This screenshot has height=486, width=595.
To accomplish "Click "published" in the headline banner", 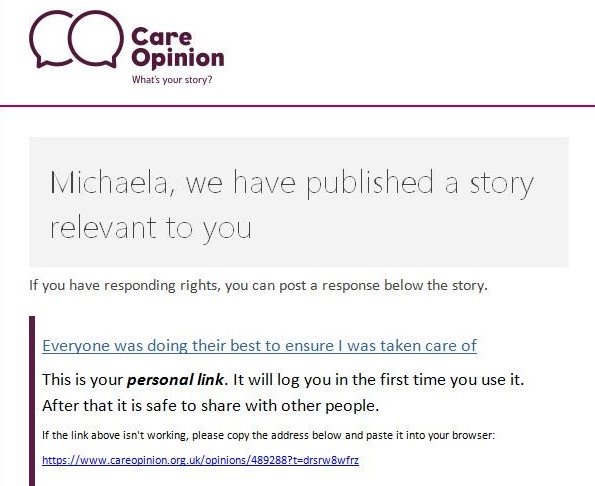I will (370, 183).
